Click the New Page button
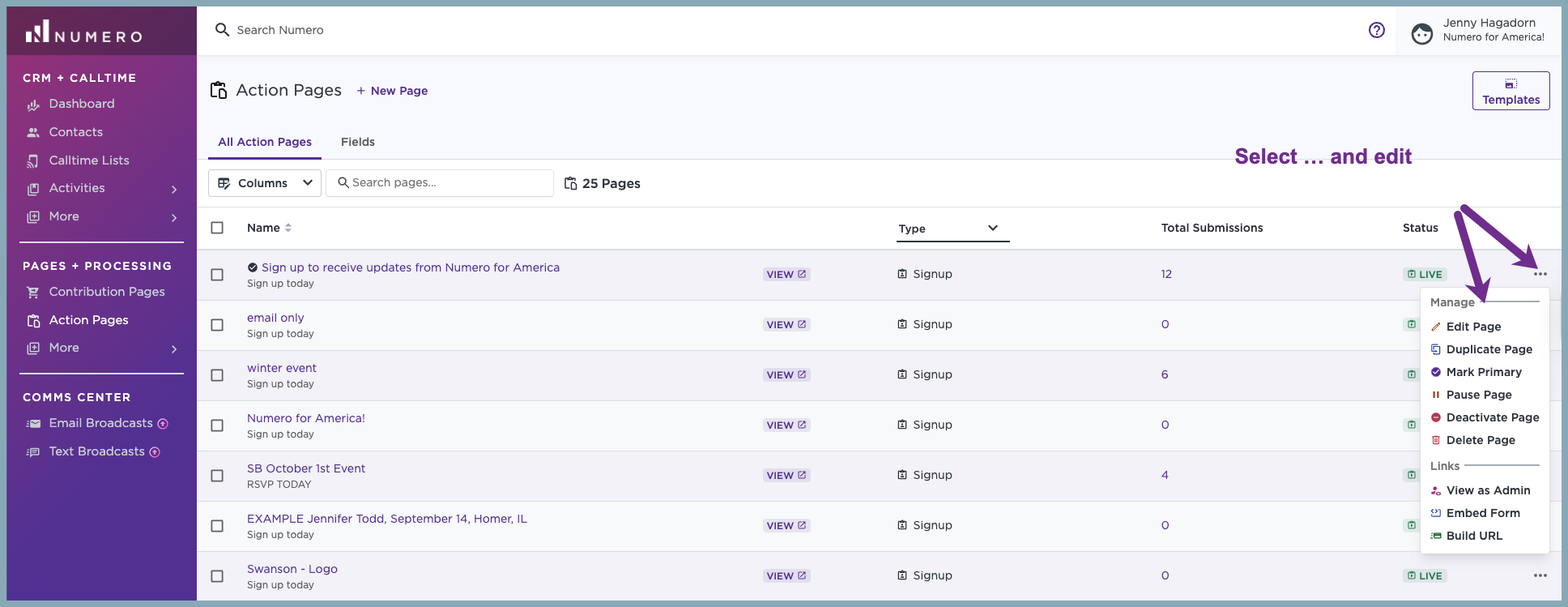Screen dimensions: 1568x607 coord(392,91)
